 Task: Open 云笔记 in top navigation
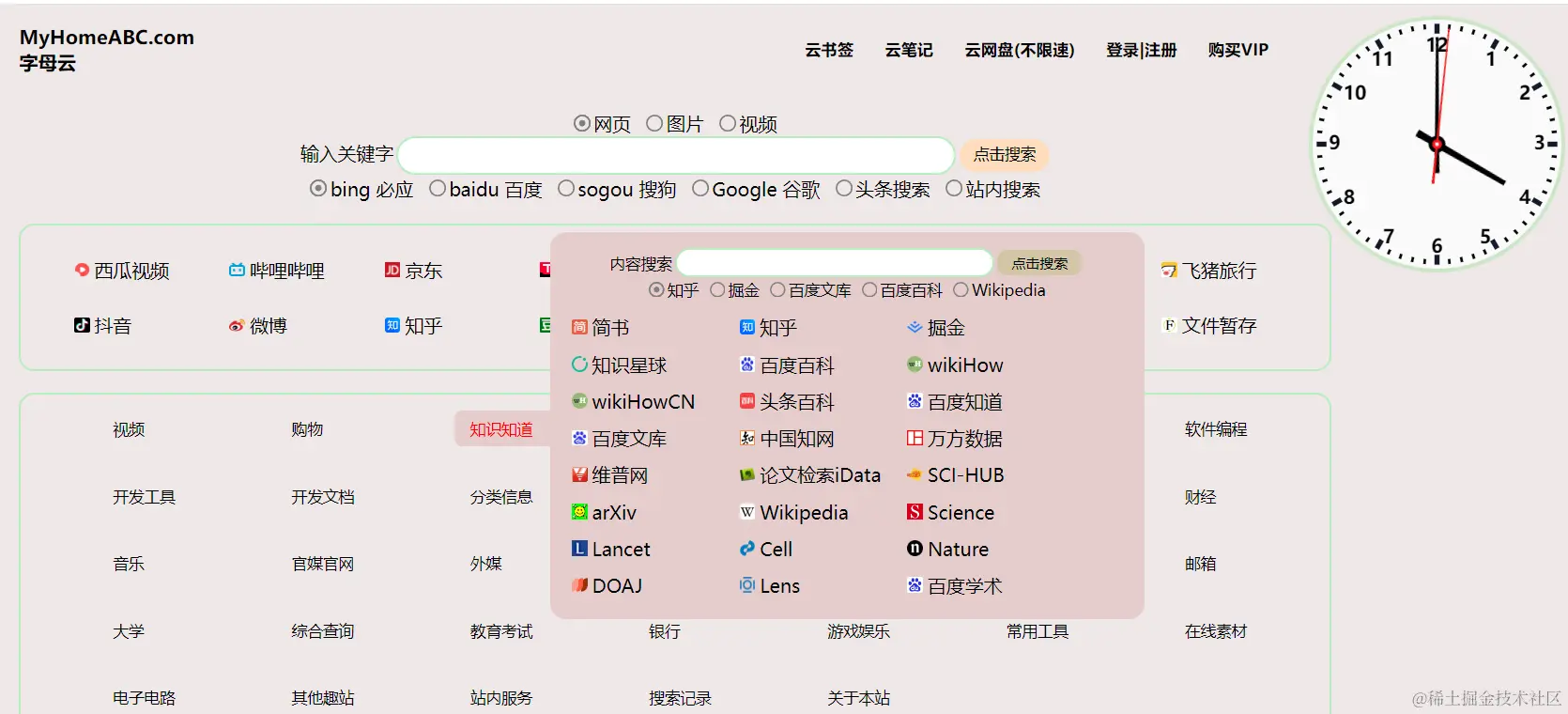pos(909,50)
